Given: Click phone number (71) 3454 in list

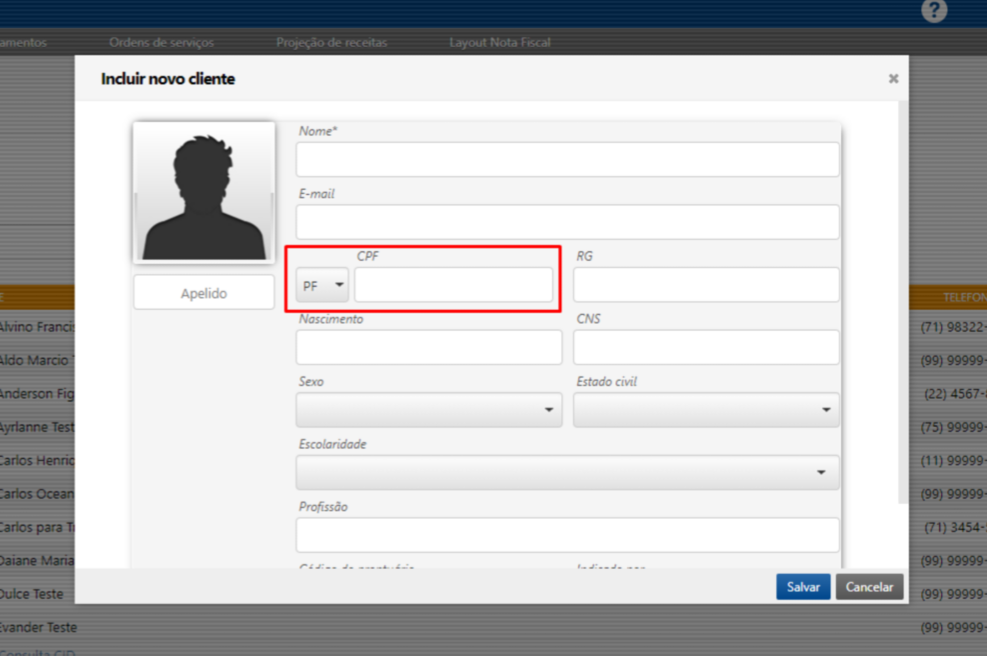Looking at the screenshot, I should click(954, 527).
